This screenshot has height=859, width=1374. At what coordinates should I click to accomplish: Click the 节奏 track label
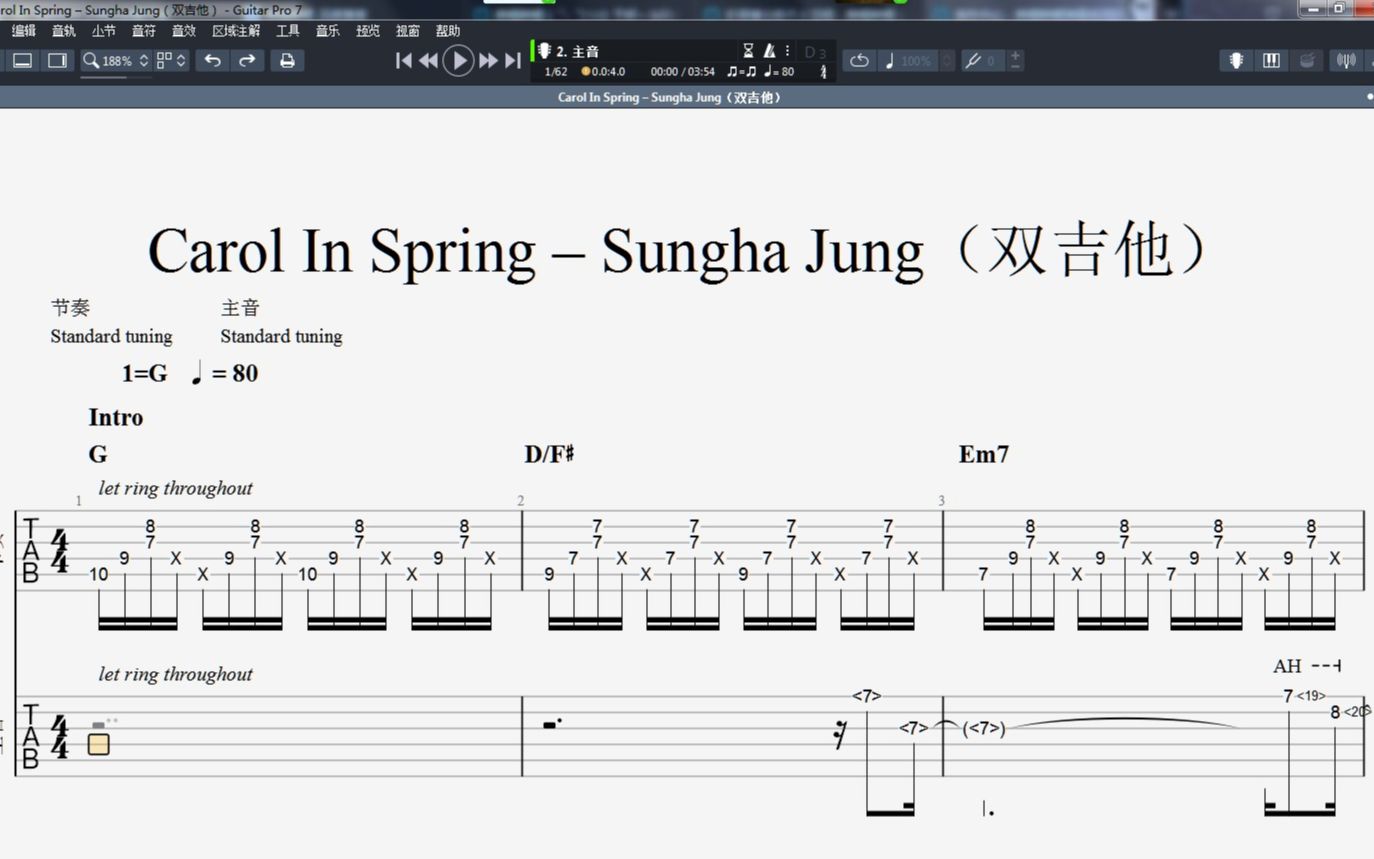coord(70,308)
